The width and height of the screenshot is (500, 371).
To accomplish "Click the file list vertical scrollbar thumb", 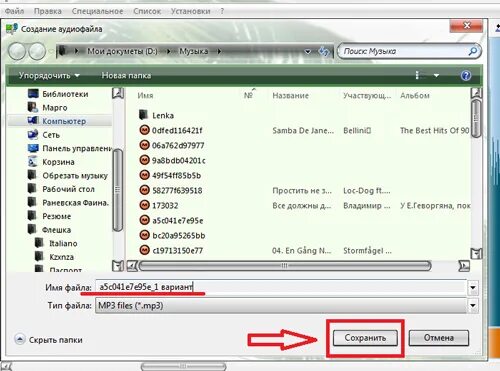I will [476, 118].
